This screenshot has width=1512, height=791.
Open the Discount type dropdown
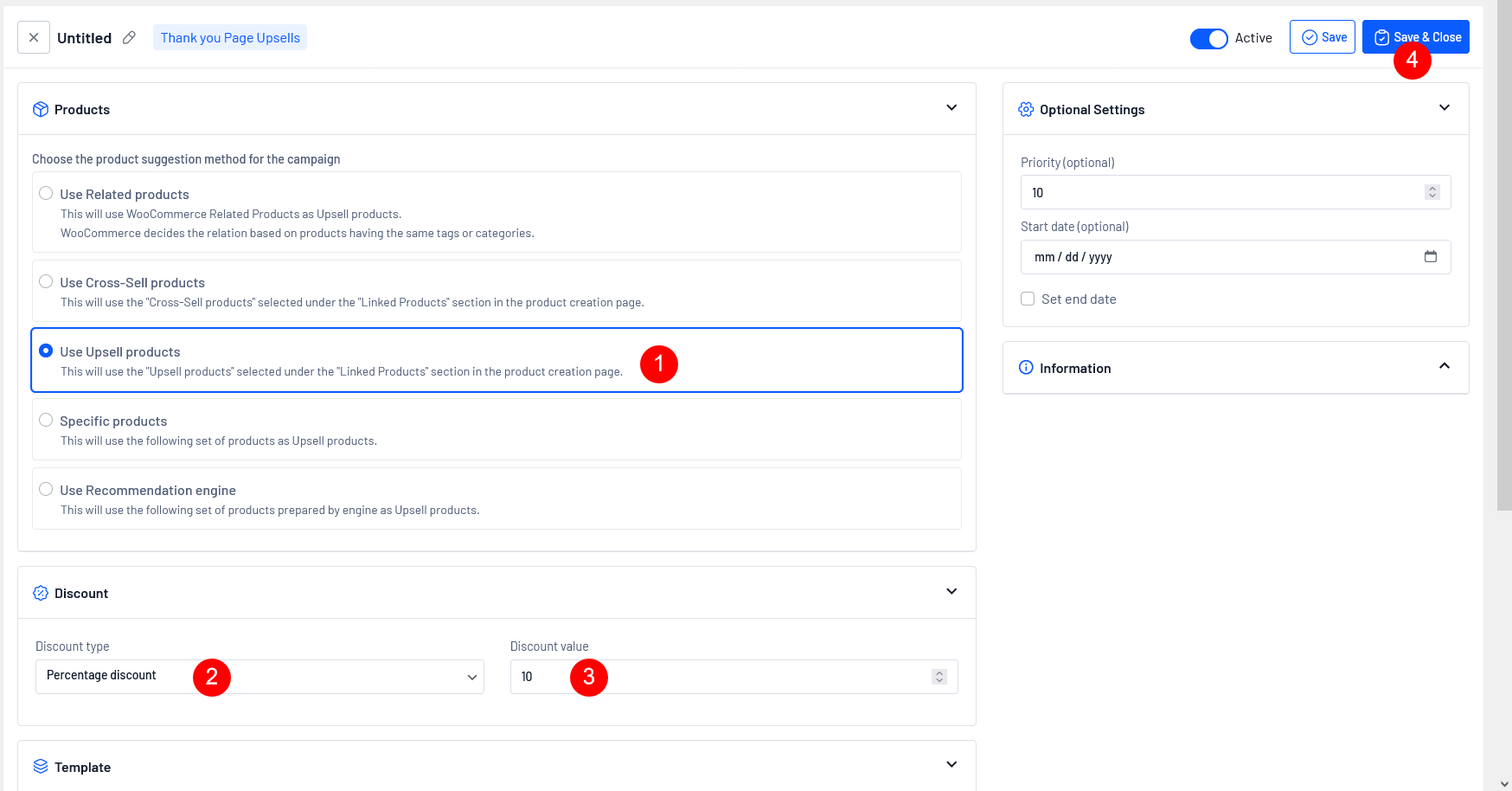(x=259, y=677)
